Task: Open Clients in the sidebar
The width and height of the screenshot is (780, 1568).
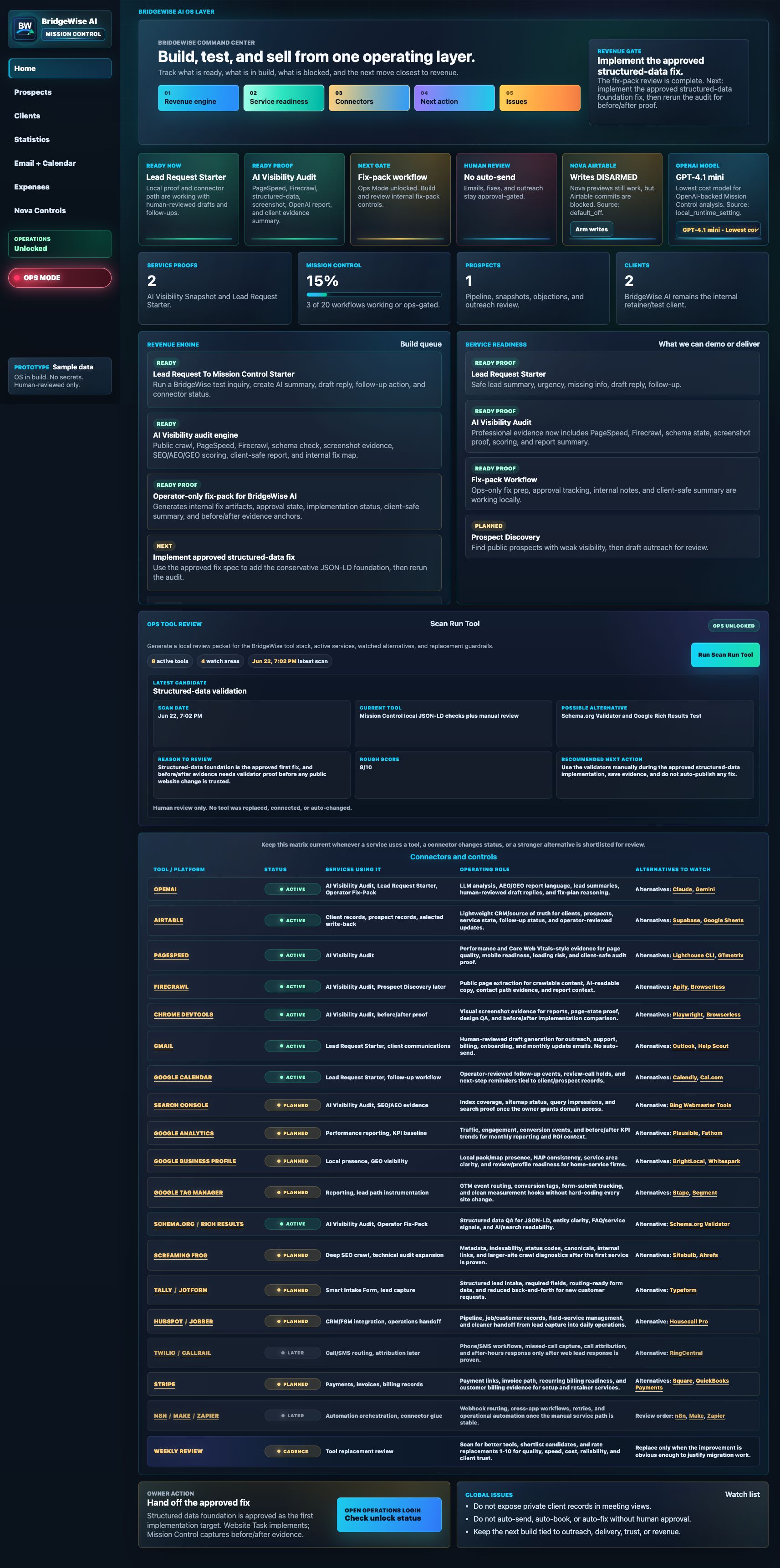Action: (x=60, y=116)
